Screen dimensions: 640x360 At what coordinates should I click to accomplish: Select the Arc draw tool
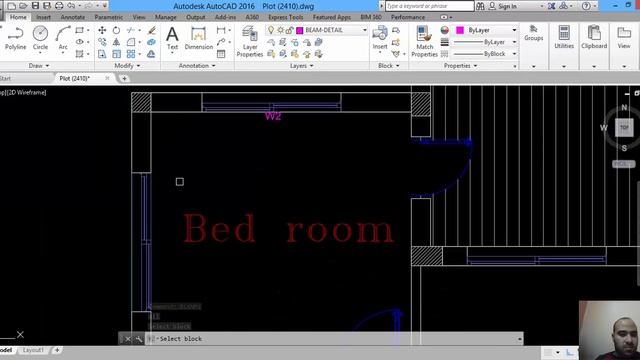click(x=63, y=38)
